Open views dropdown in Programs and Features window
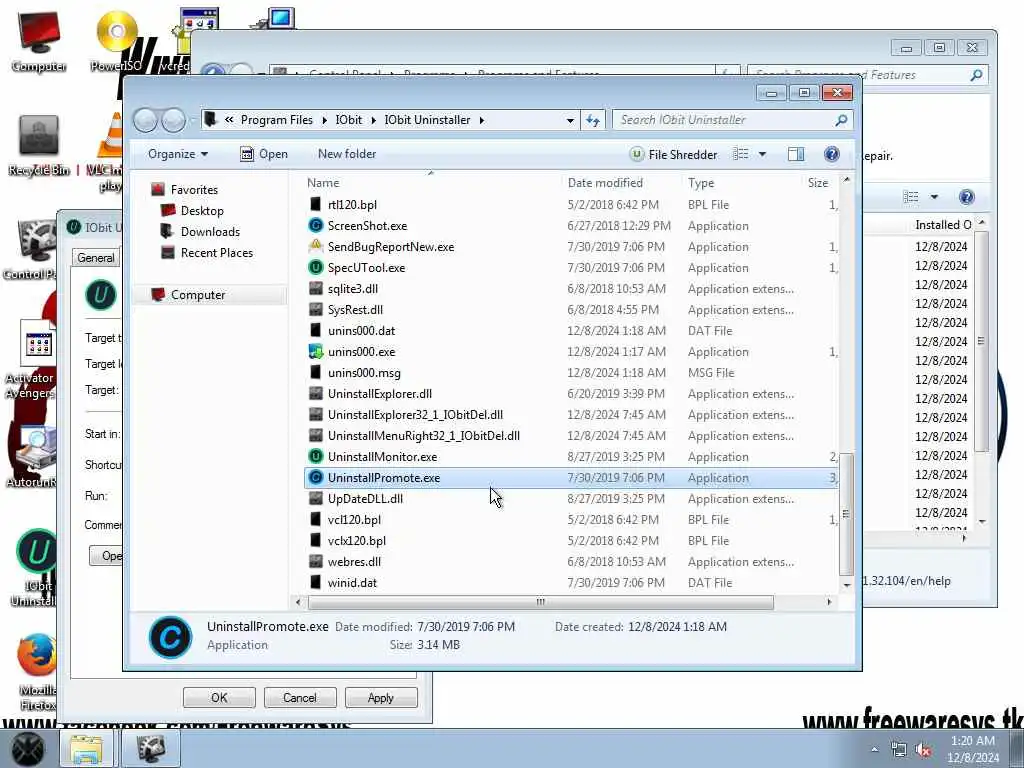The image size is (1024, 768). coord(934,197)
